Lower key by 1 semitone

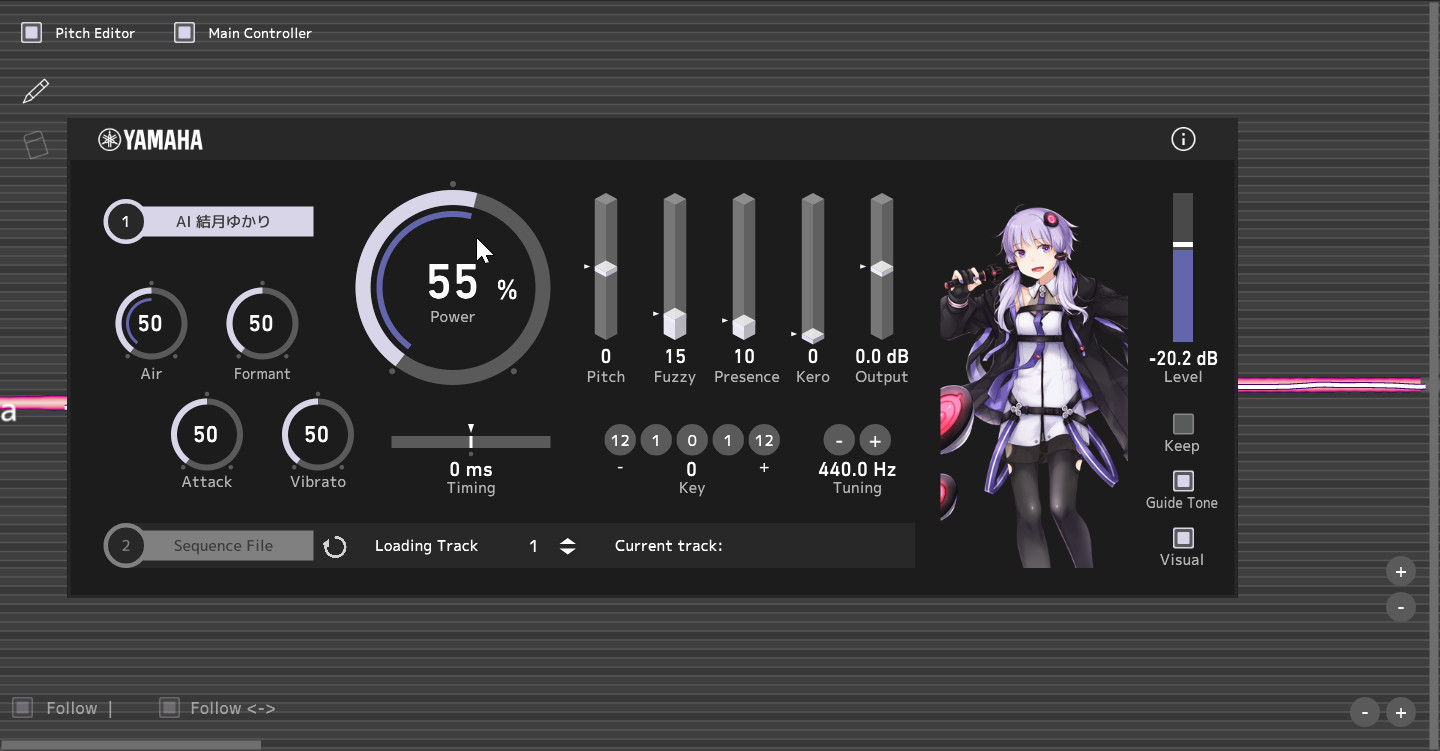click(x=656, y=440)
